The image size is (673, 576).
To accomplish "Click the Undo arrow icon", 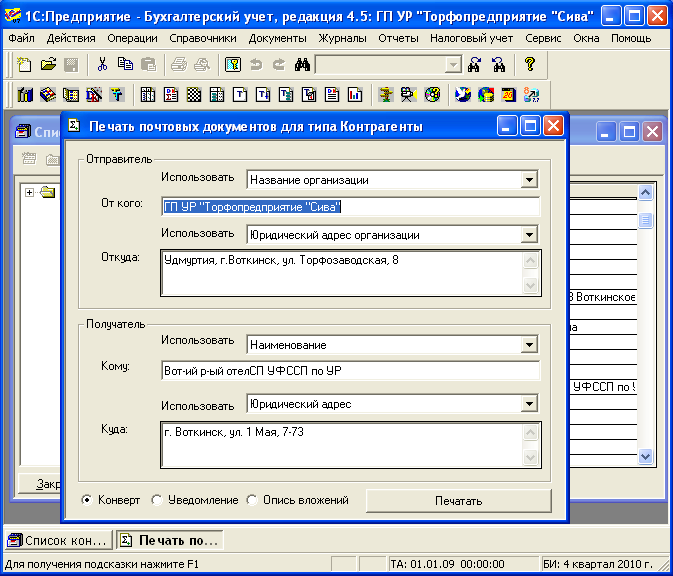I will point(256,65).
